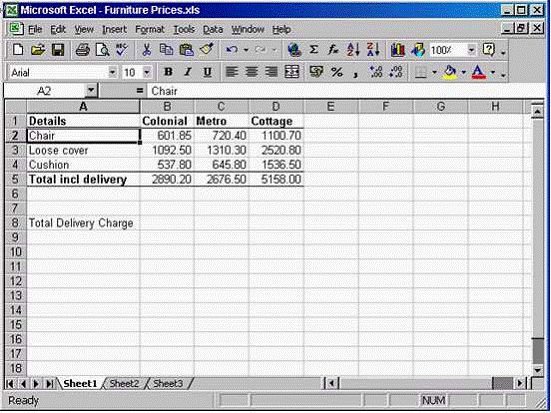This screenshot has height=413, width=551.
Task: Expand the Arial font name dropdown
Action: pos(112,72)
